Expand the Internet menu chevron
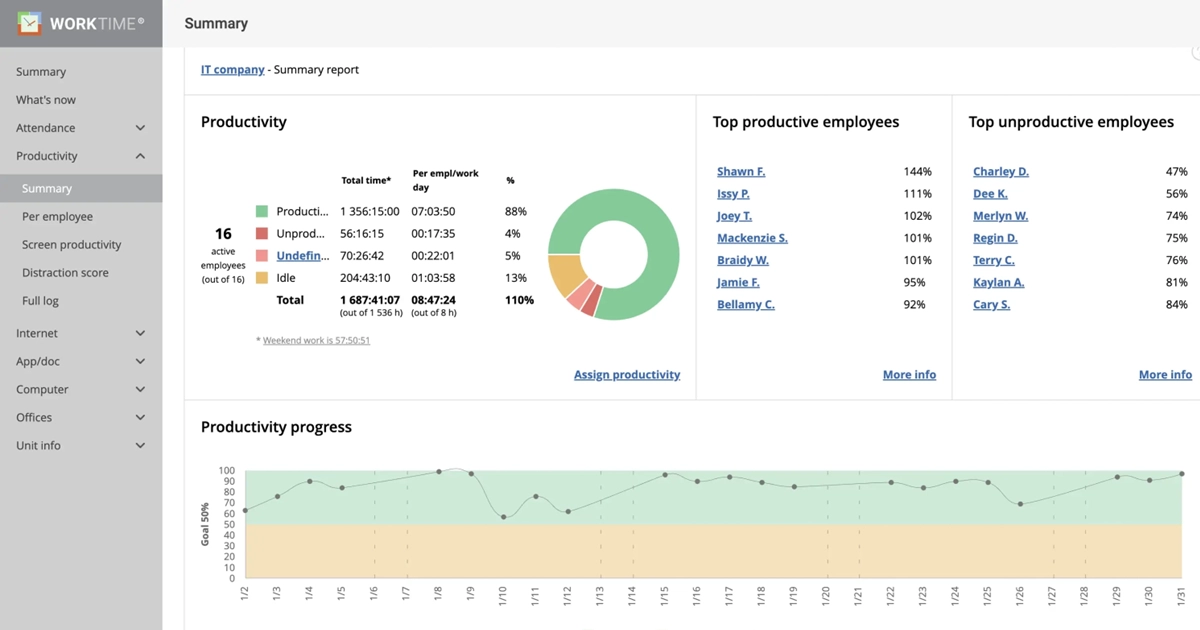The image size is (1200, 630). (140, 333)
